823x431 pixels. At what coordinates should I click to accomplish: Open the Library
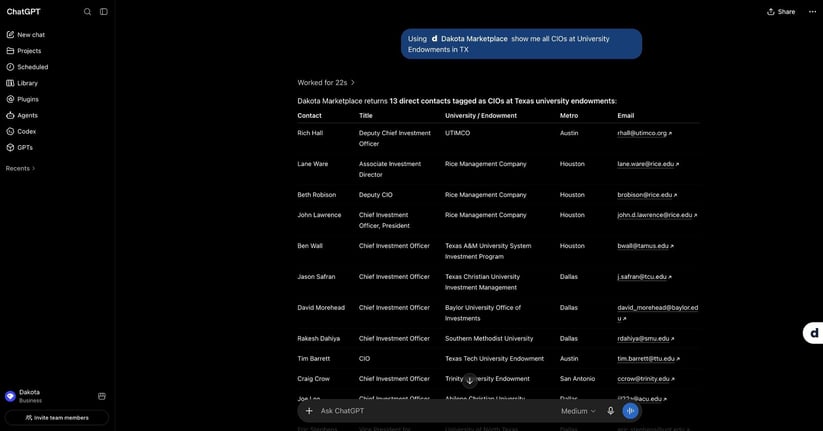point(22,83)
